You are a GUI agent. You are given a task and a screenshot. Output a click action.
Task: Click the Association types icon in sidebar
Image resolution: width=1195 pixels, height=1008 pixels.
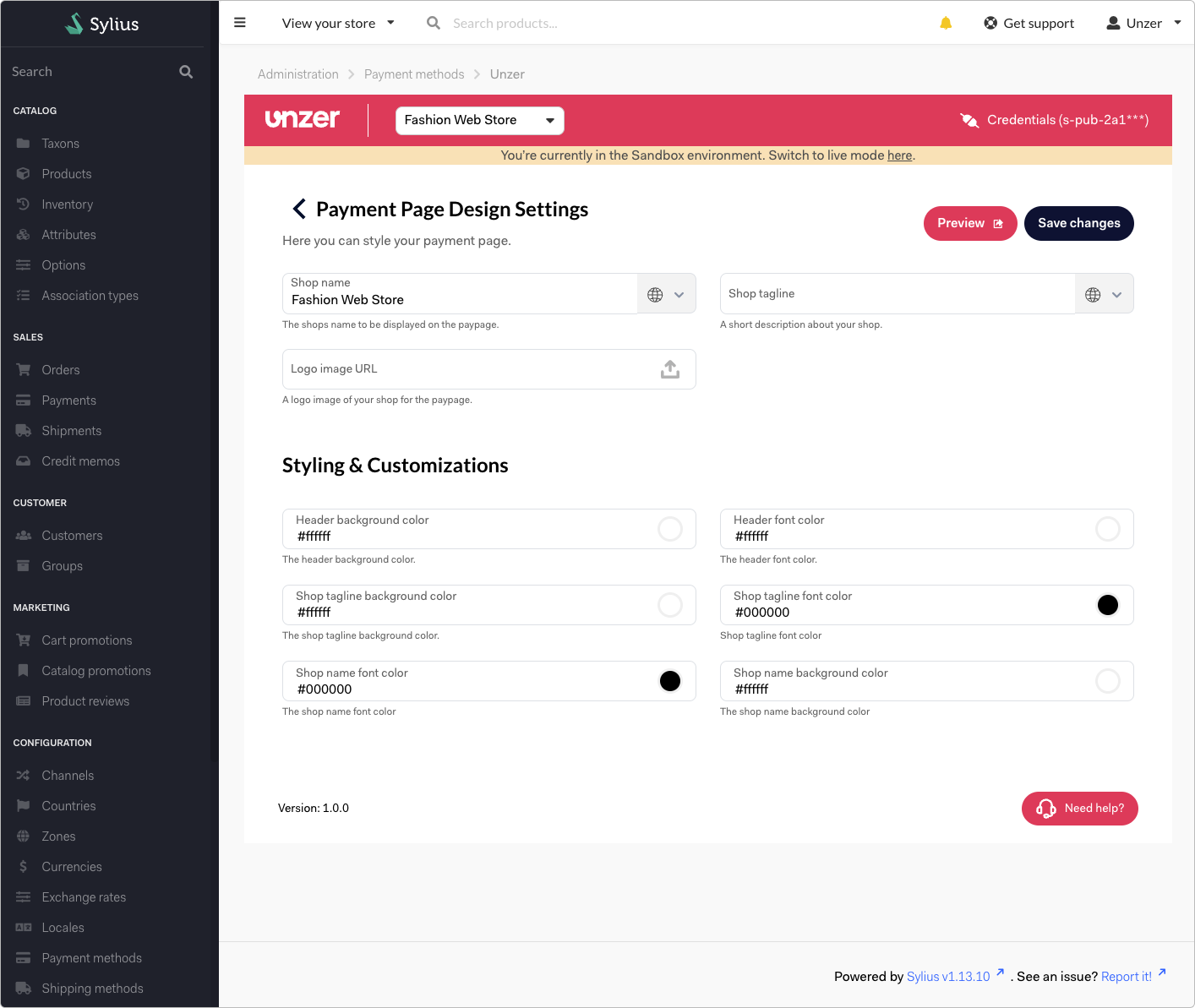[x=24, y=296]
